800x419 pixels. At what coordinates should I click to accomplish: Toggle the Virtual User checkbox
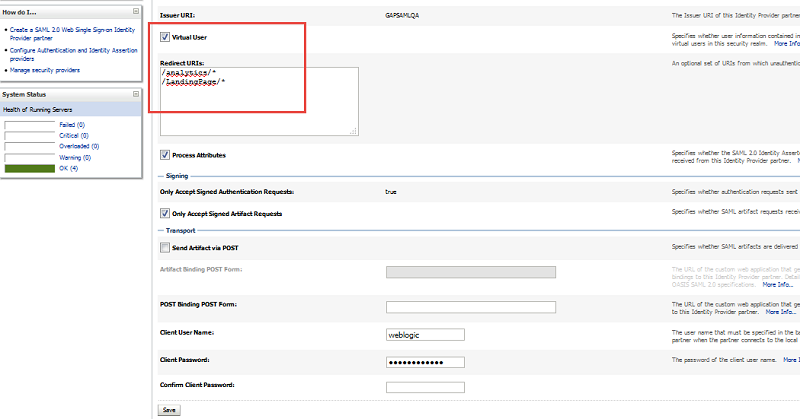click(165, 37)
